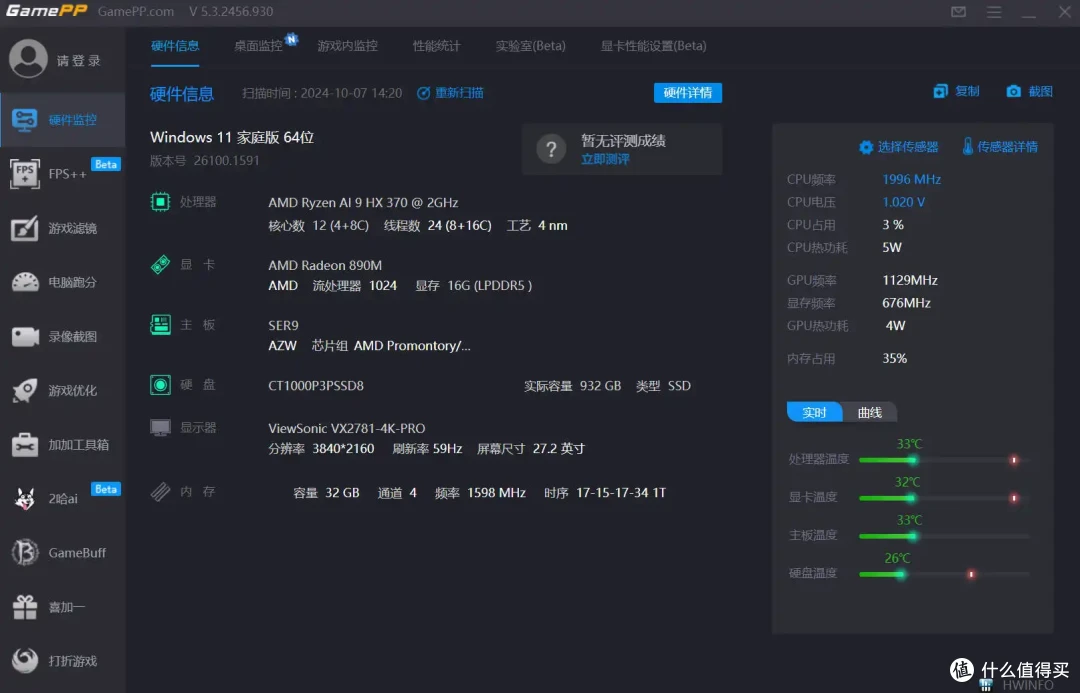
Task: Switch to 桌面监控 tab
Action: pos(258,46)
